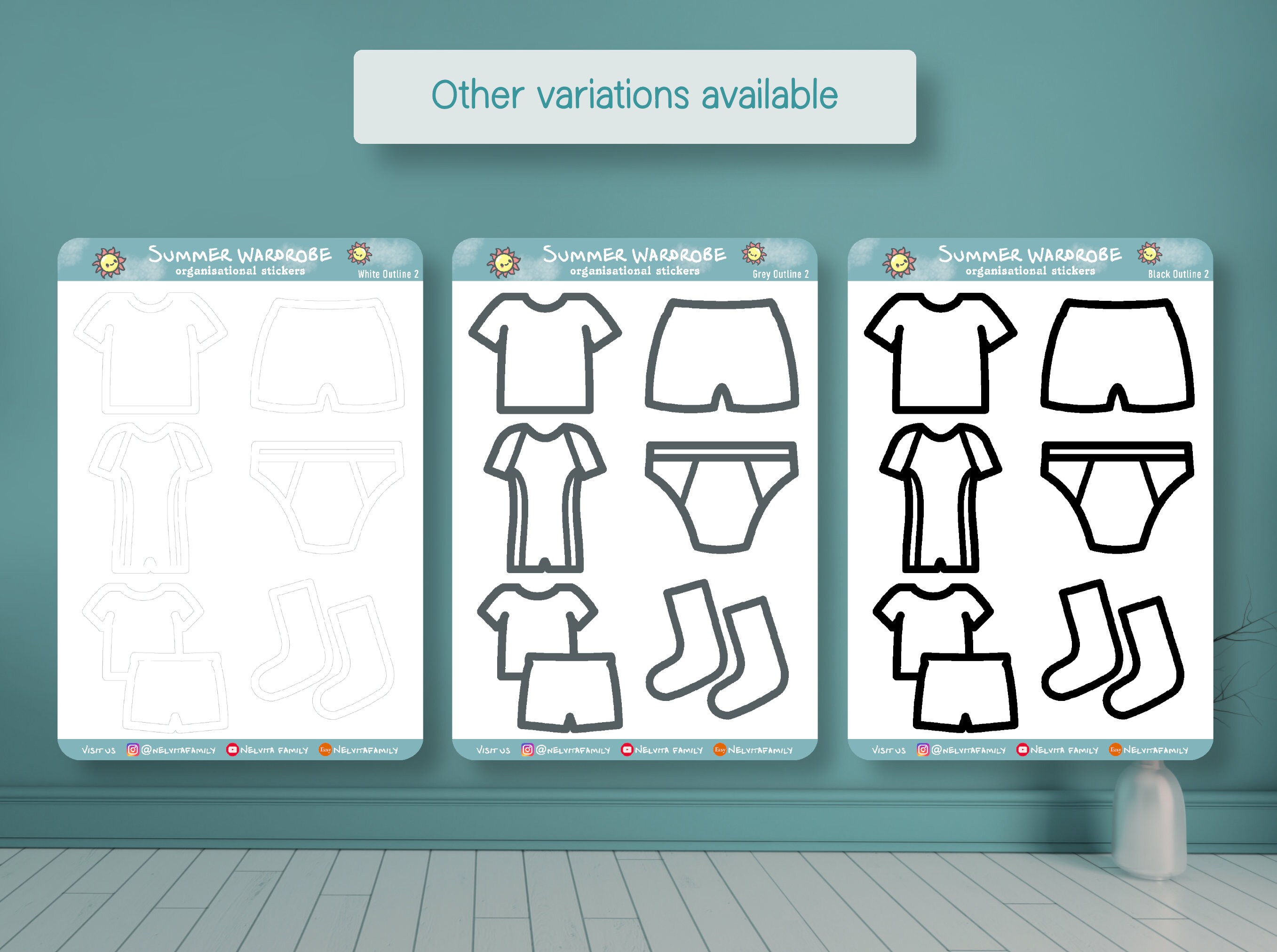Click Summer Wardrobe title on black sheet
Viewport: 1277px width, 952px height.
pos(1030,254)
